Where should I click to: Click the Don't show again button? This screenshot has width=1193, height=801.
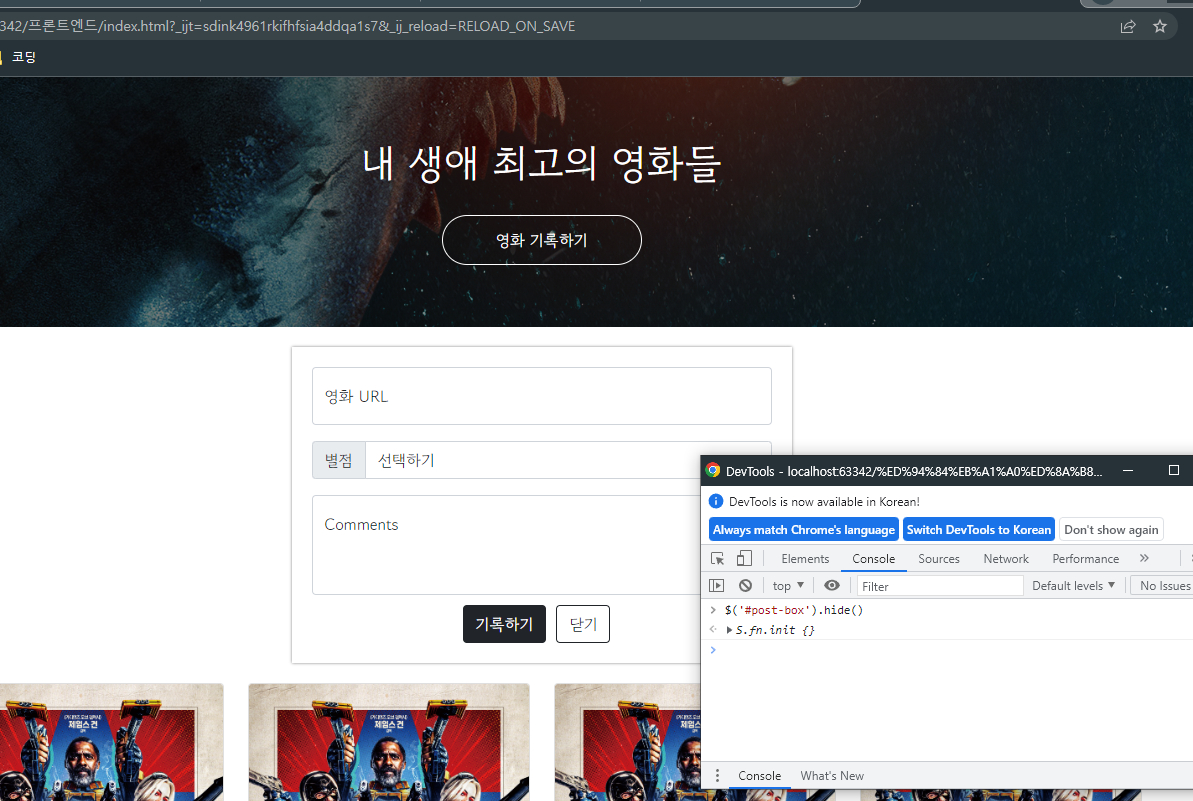coord(1111,529)
